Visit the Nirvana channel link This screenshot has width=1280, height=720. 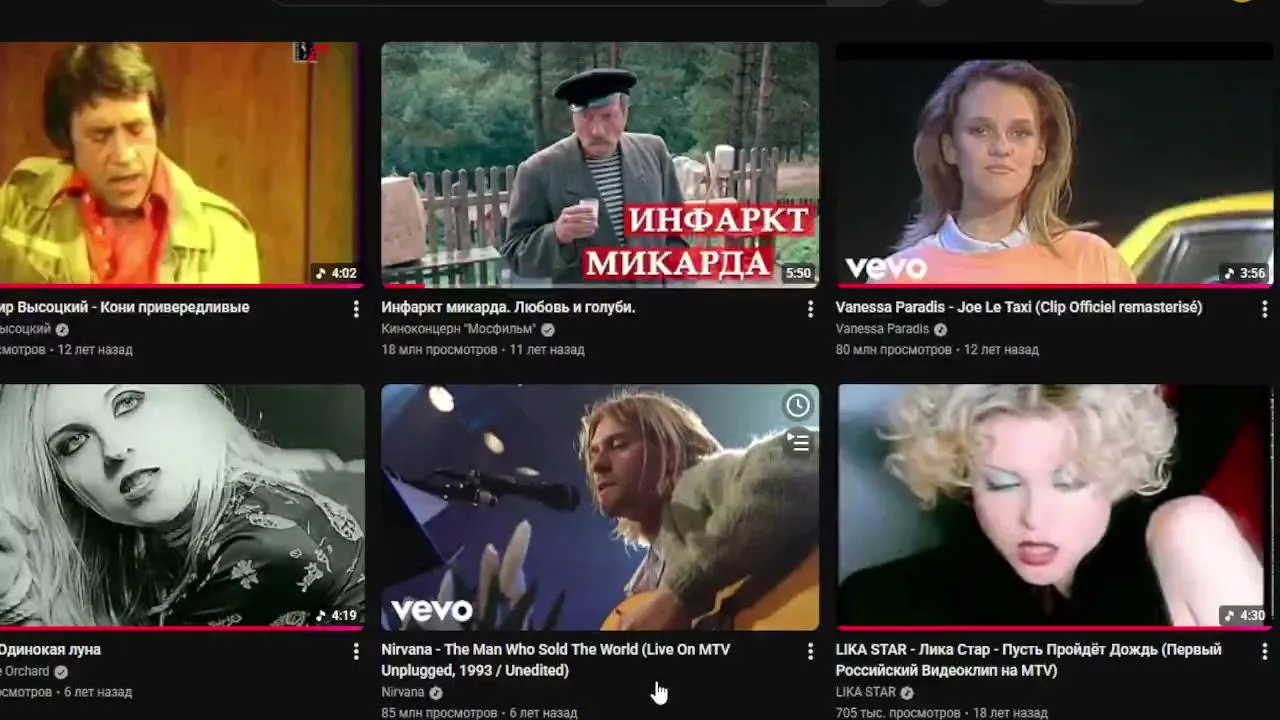click(402, 692)
